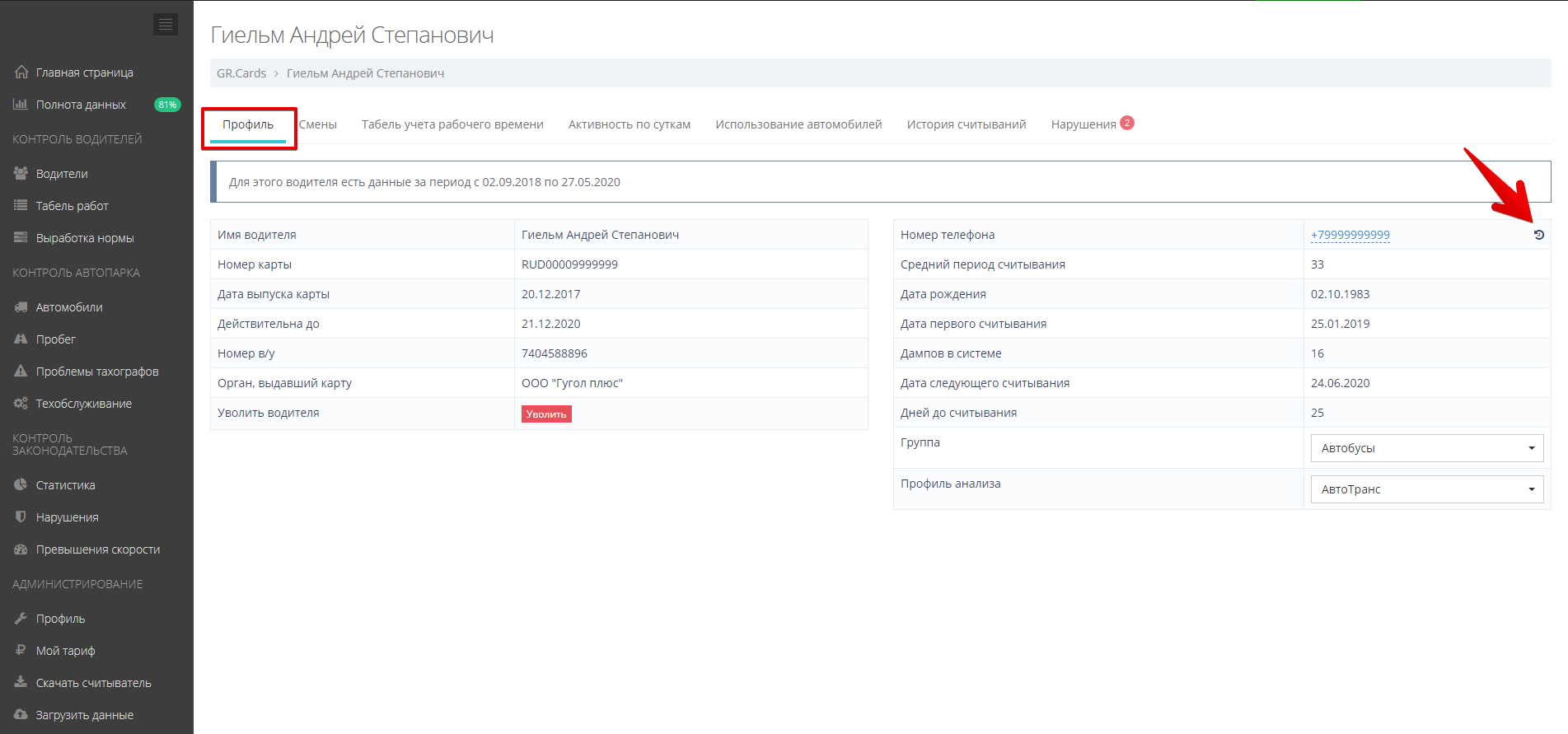The width and height of the screenshot is (1568, 734).
Task: Click the Проблемы тахографов warning icon
Action: (21, 372)
